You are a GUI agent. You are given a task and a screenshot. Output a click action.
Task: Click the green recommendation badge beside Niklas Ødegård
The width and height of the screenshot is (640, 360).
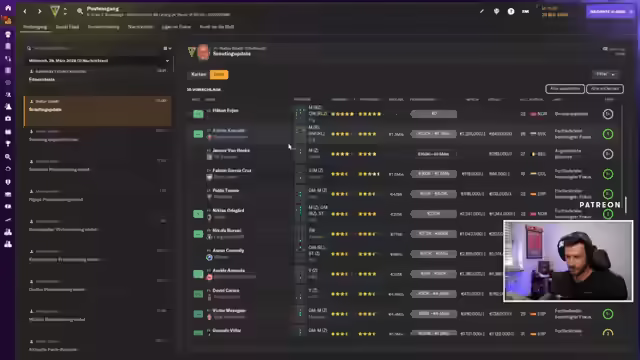click(x=198, y=214)
